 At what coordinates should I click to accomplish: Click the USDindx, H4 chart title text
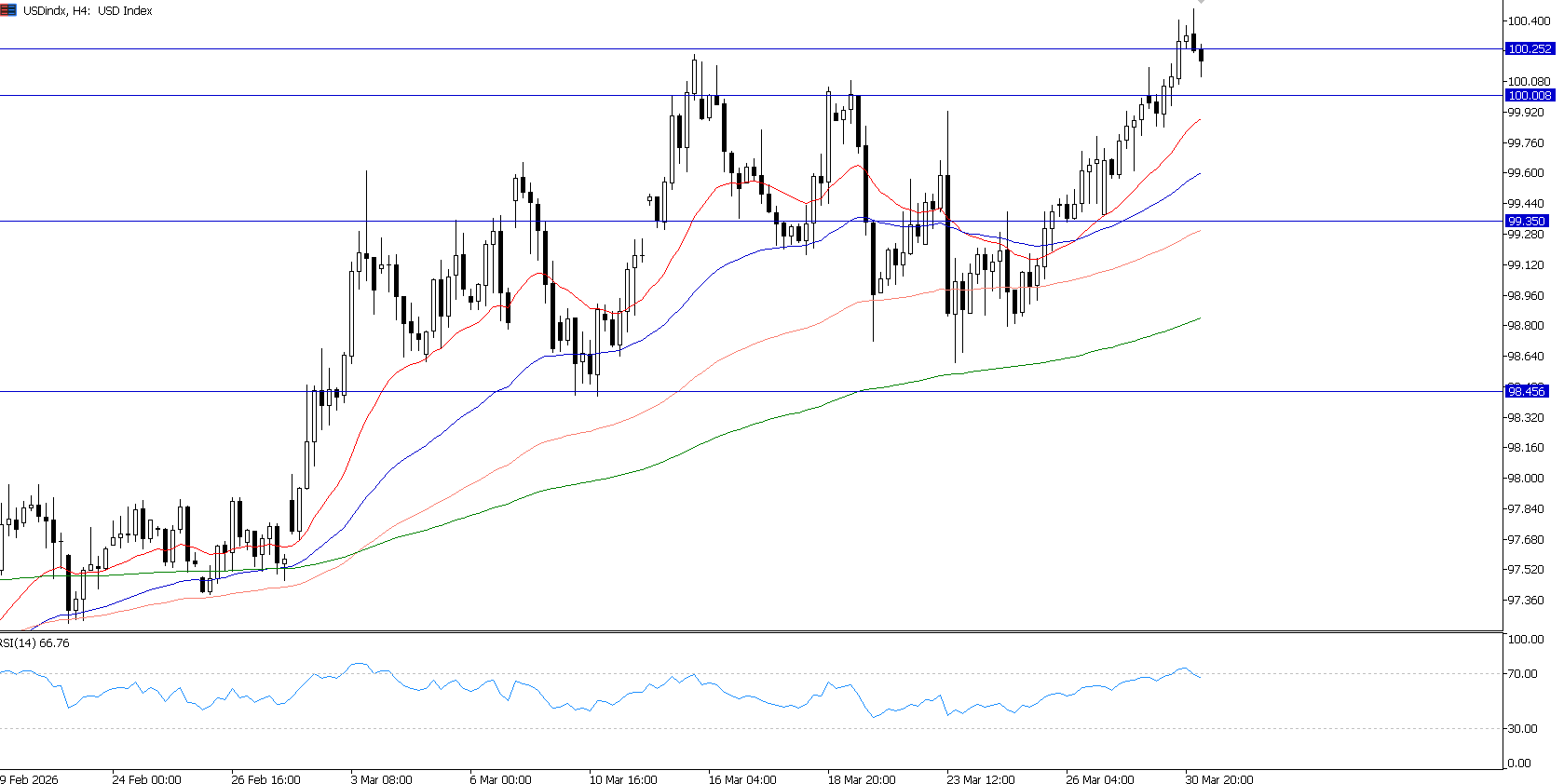[x=88, y=11]
